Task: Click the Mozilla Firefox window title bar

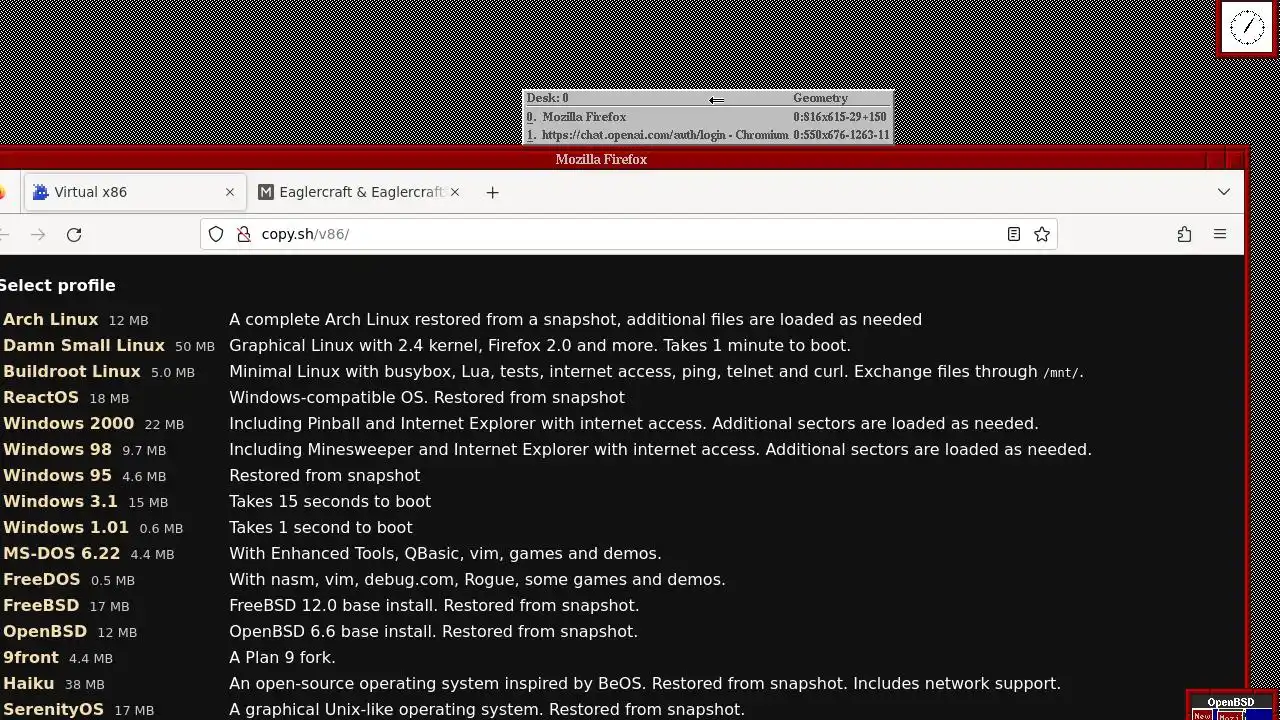Action: point(601,159)
